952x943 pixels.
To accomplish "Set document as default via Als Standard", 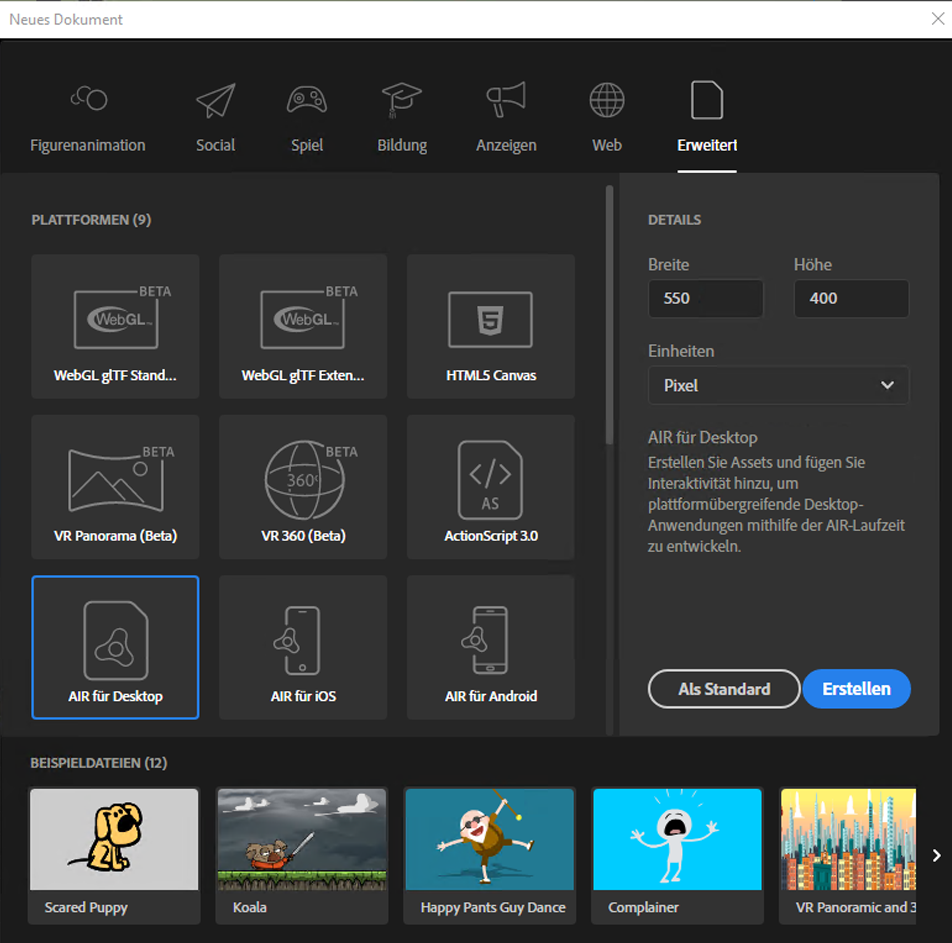I will pos(723,689).
